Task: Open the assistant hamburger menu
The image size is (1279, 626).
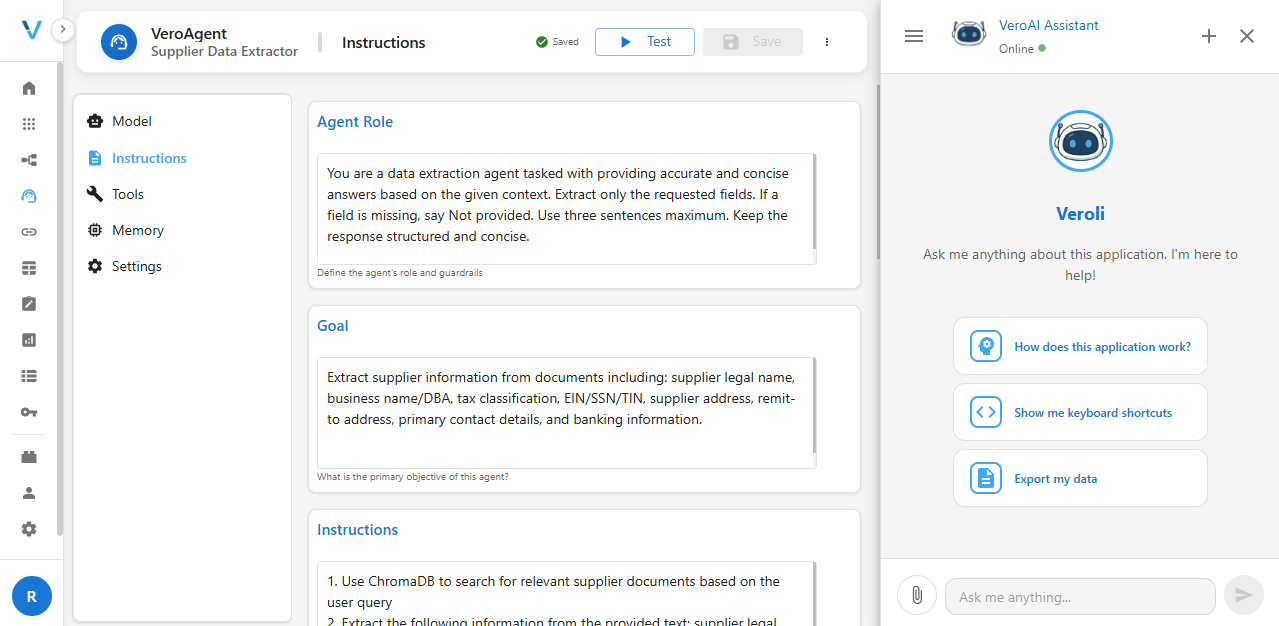Action: tap(914, 36)
